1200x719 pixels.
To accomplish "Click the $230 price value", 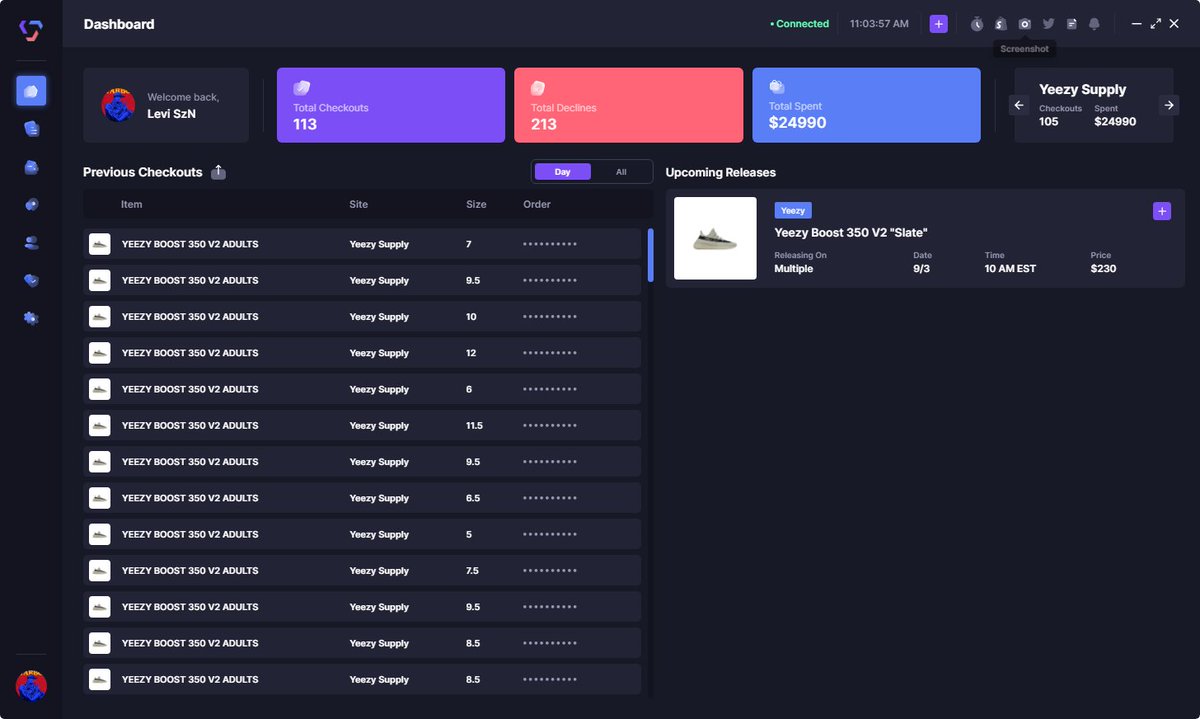I will click(1103, 269).
